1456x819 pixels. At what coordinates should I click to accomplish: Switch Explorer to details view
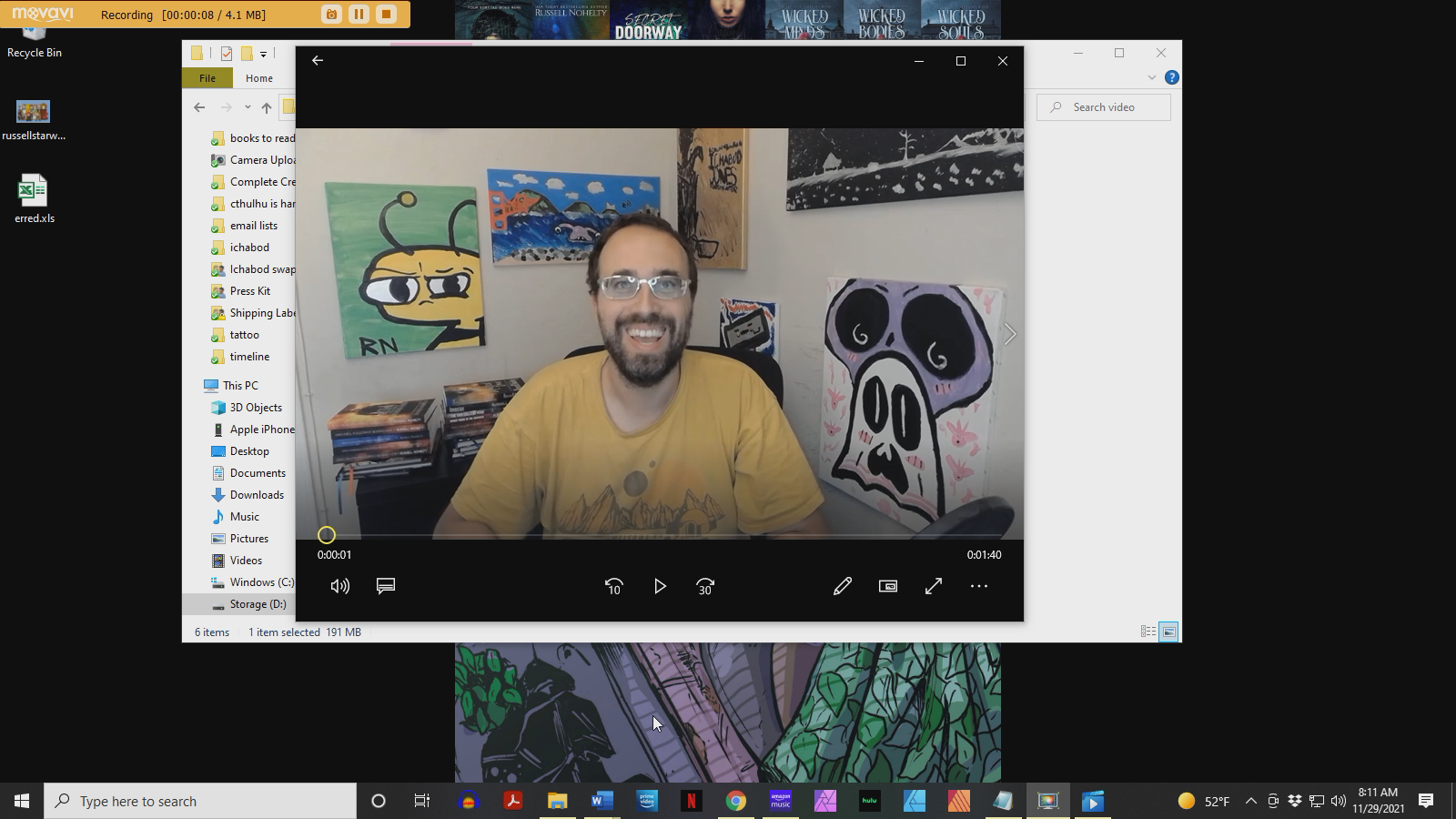click(1148, 632)
